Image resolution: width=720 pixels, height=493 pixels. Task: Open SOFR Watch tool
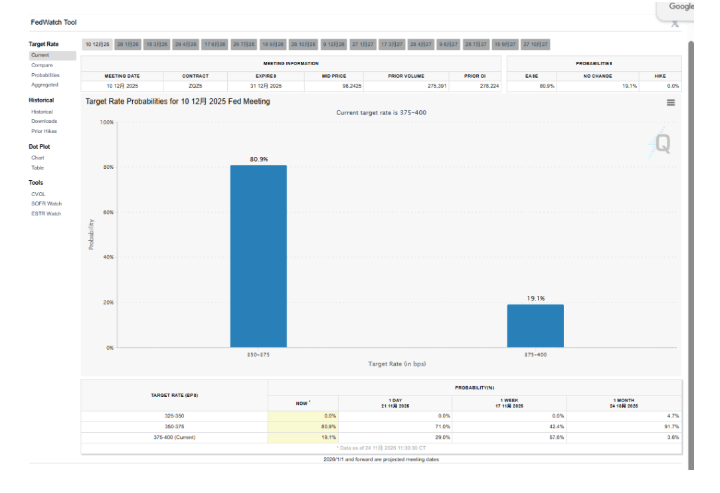(x=46, y=204)
